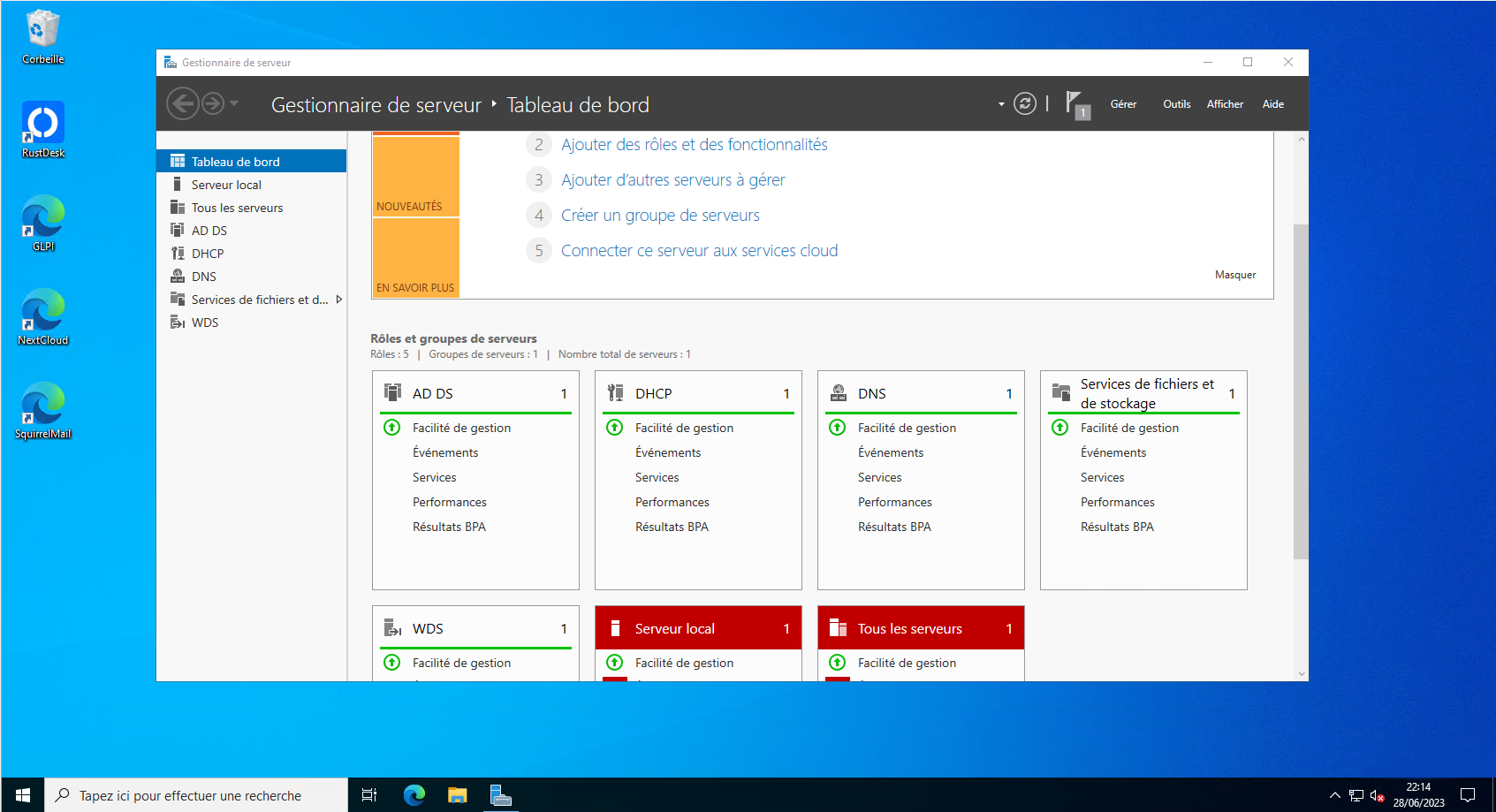Click the EN SAVOIR PLUS orange tile
Viewport: 1496px width, 812px height.
coord(415,257)
